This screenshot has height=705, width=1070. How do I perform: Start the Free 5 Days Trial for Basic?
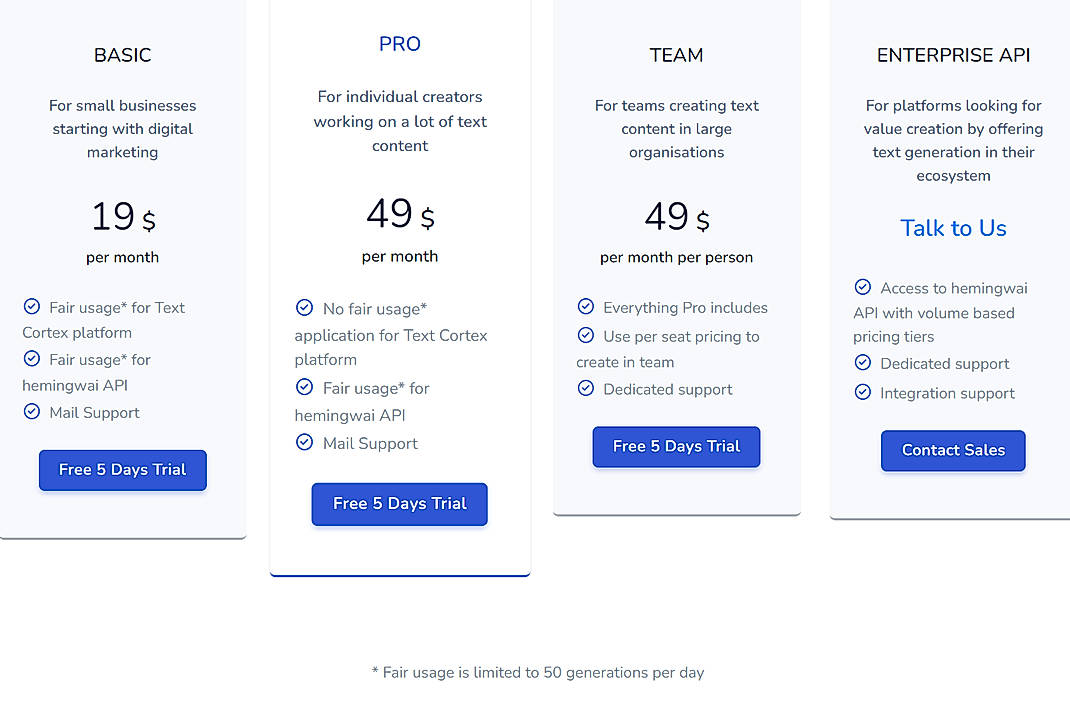[122, 469]
